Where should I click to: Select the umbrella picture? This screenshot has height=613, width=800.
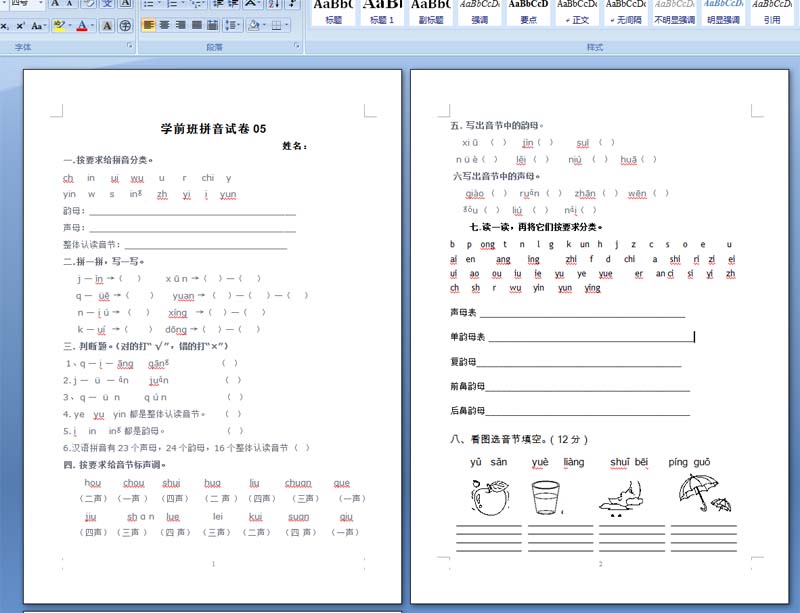point(704,493)
